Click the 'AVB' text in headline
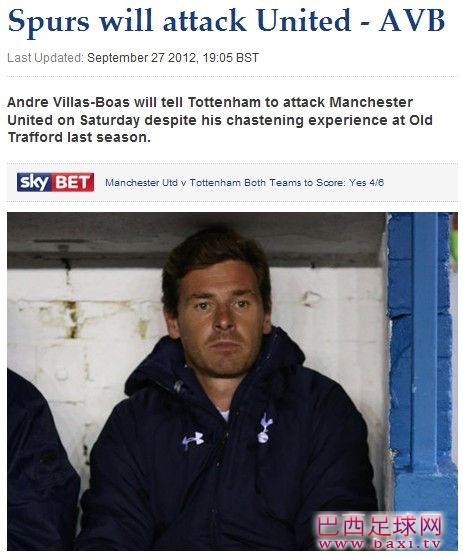 [412, 21]
